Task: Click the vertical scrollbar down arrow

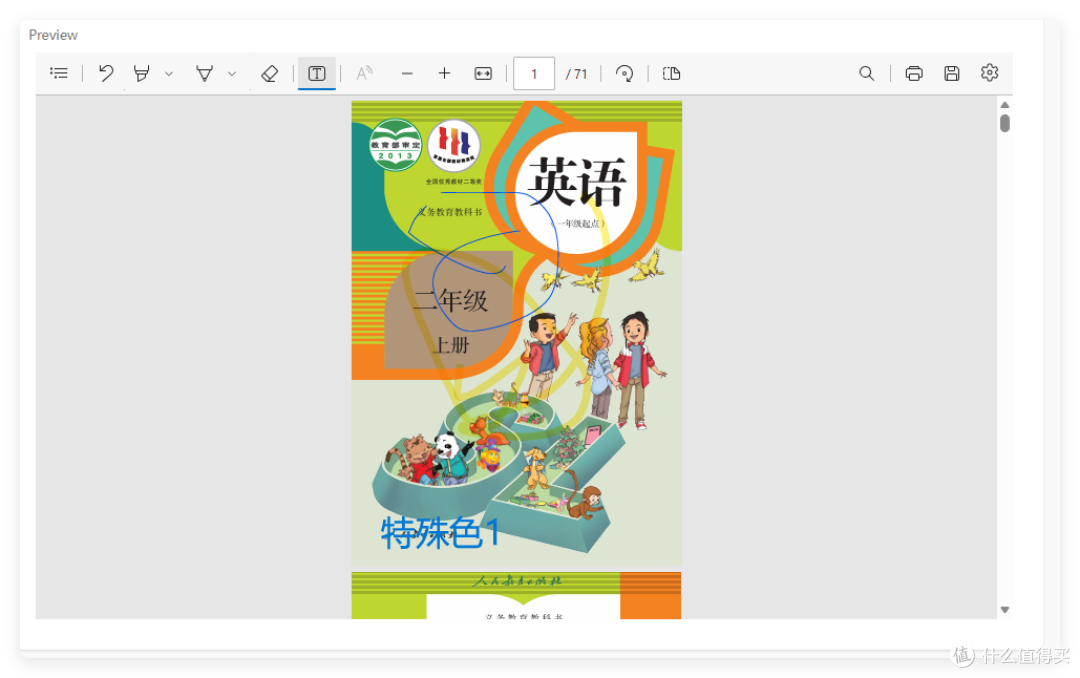Action: [1005, 609]
